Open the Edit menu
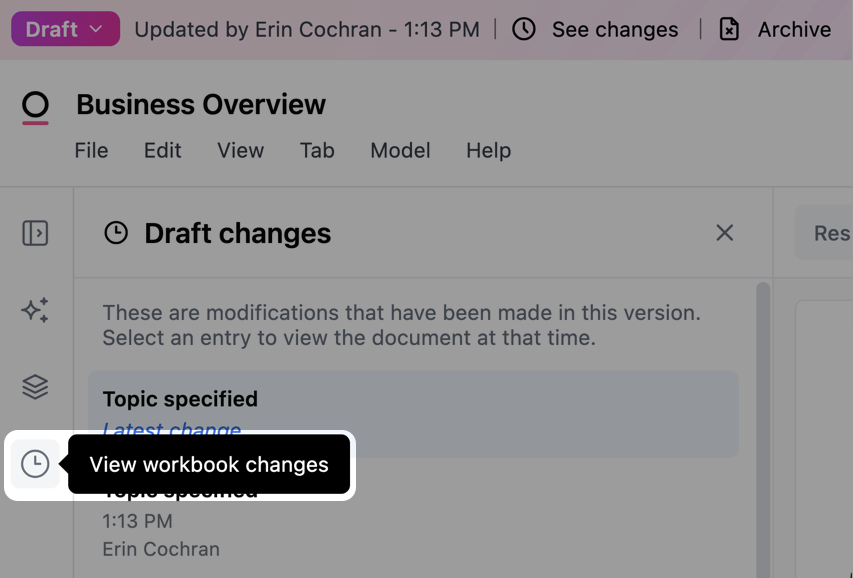Viewport: 853px width, 578px height. tap(162, 150)
